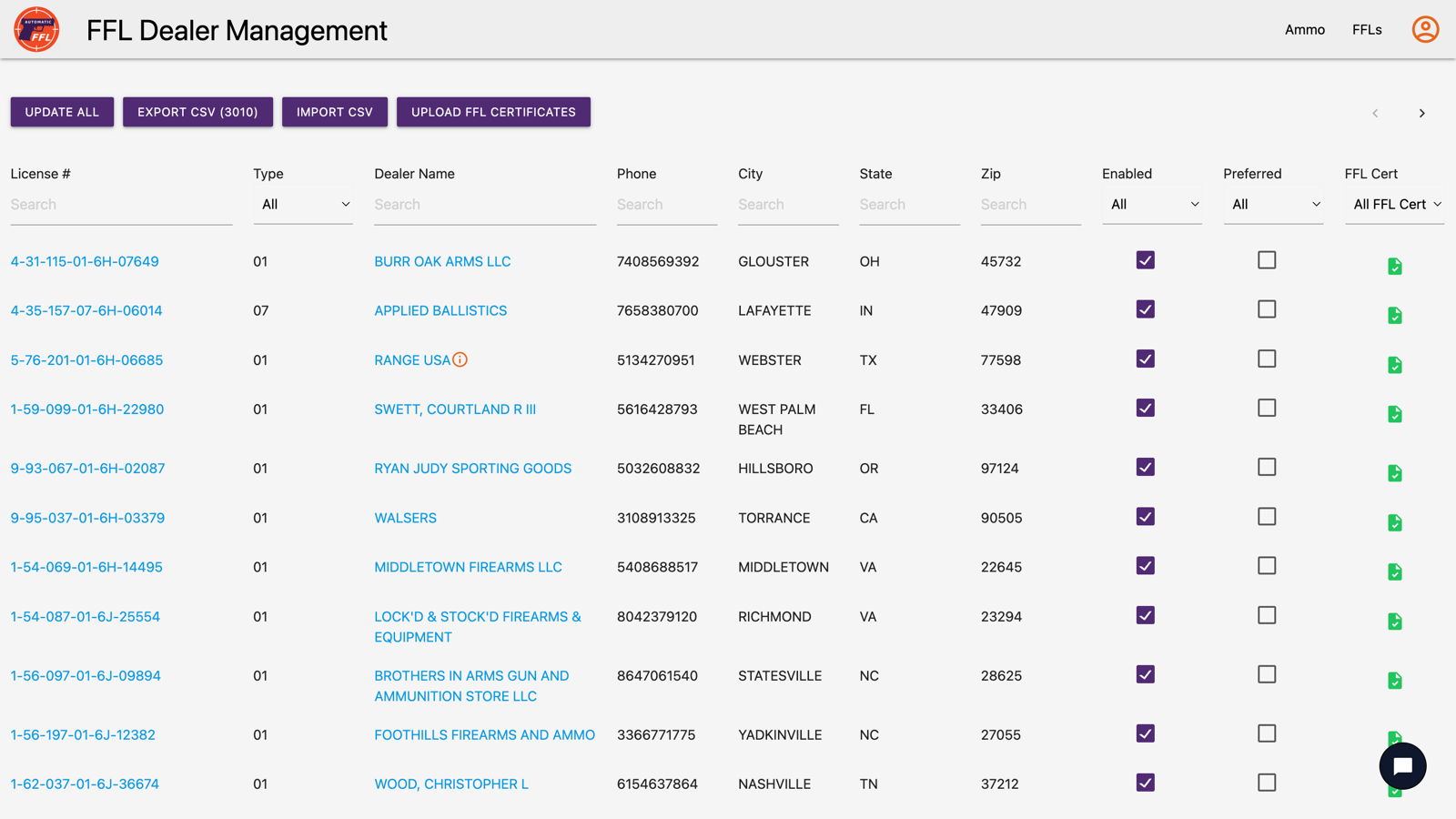
Task: Open Ryan Judy Sporting Goods dealer link
Action: pyautogui.click(x=473, y=469)
